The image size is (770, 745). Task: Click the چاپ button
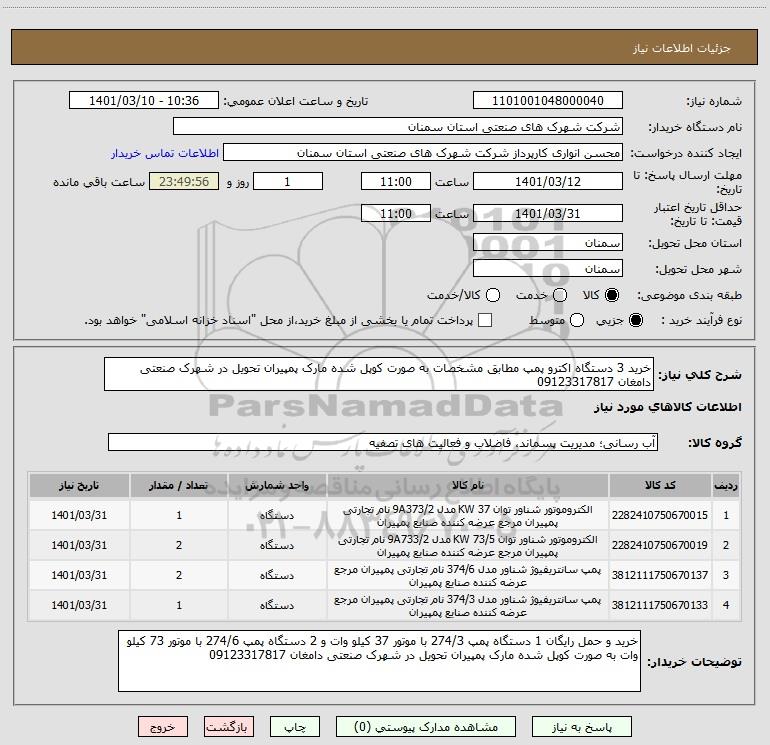pyautogui.click(x=295, y=727)
